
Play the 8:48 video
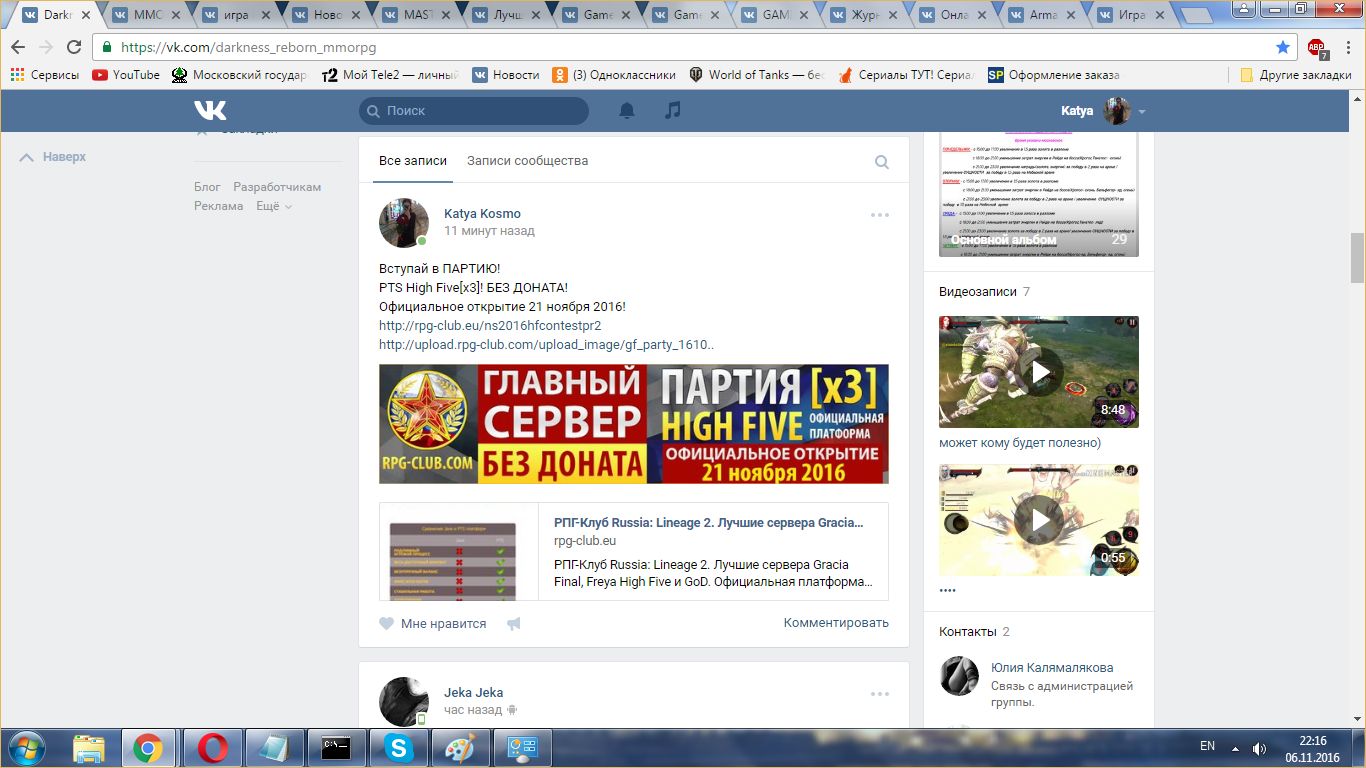point(1039,372)
